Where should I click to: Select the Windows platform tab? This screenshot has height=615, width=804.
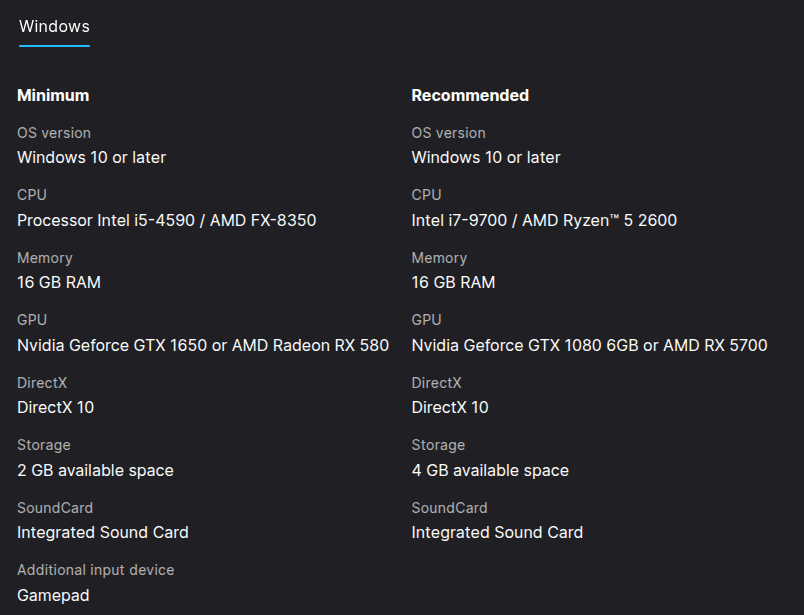(x=54, y=27)
